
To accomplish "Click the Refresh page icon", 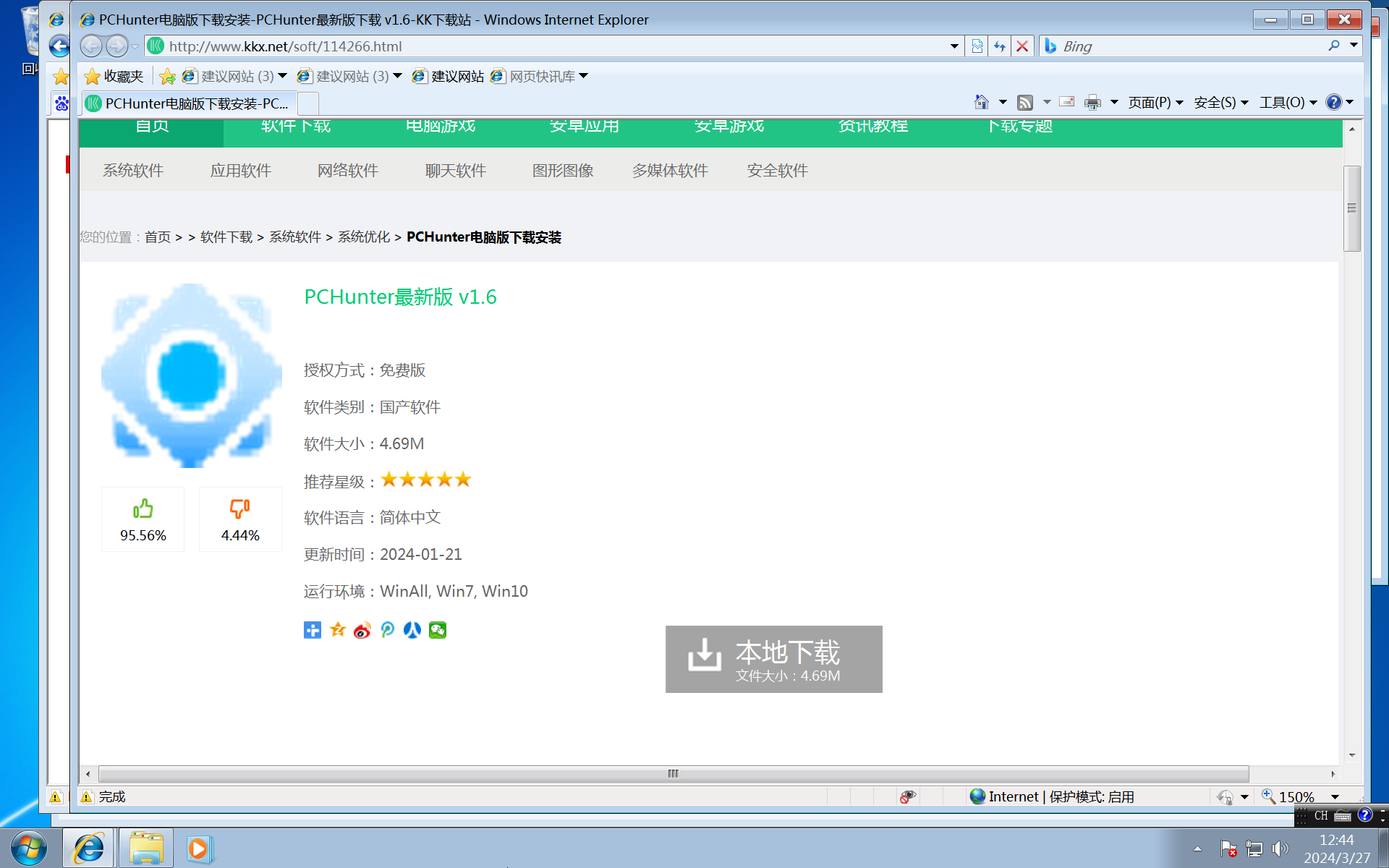I will click(999, 46).
